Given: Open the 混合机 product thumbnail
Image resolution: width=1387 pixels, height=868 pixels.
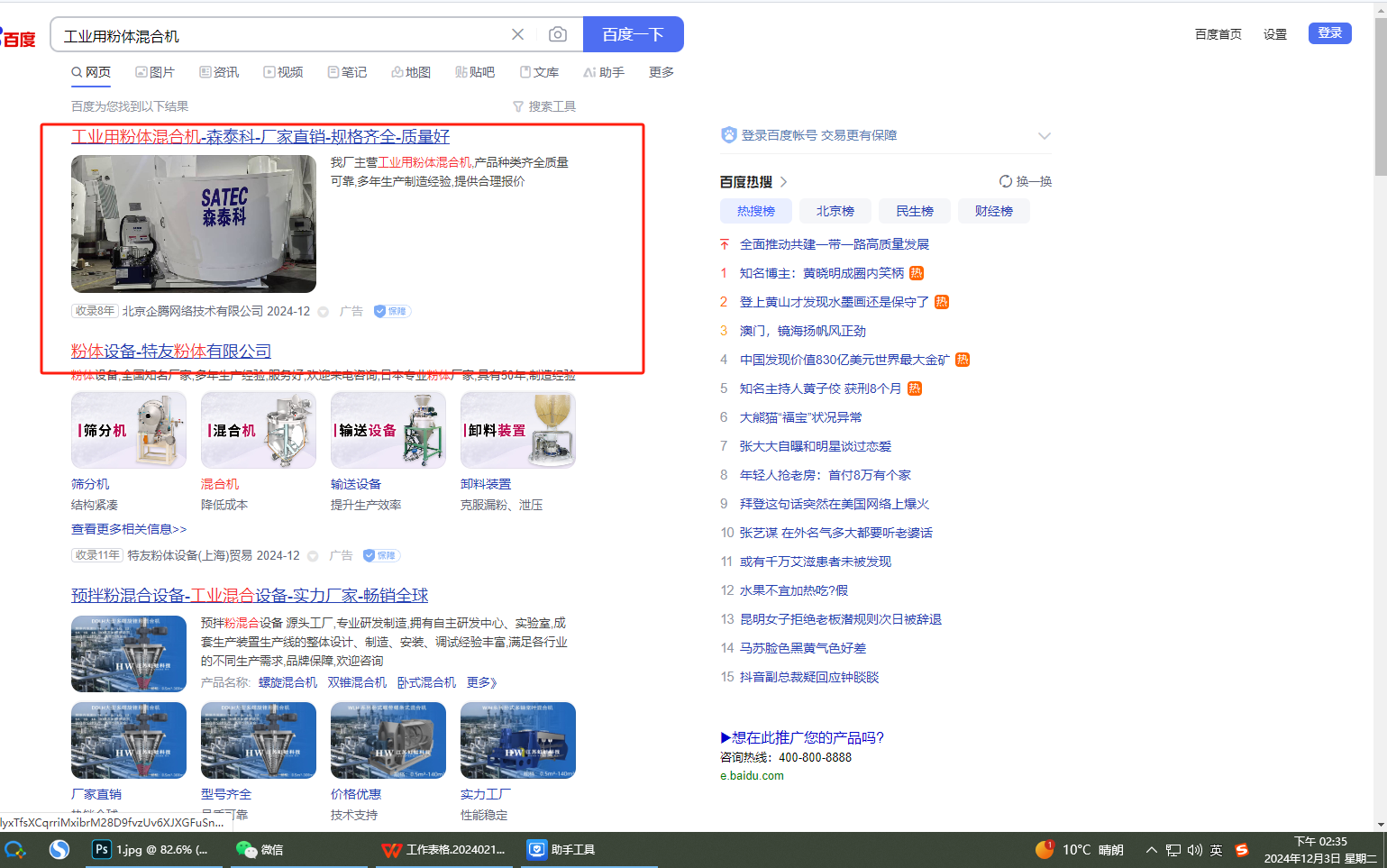Looking at the screenshot, I should (x=259, y=430).
